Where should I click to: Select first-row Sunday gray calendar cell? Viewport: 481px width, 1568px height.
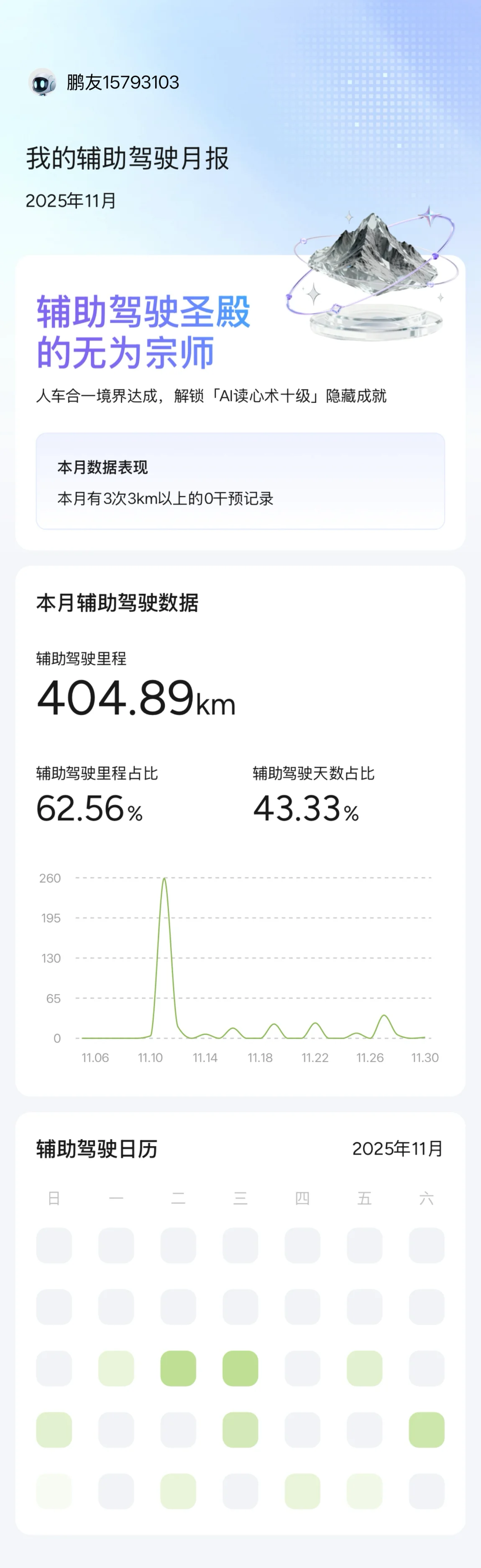(x=54, y=1246)
